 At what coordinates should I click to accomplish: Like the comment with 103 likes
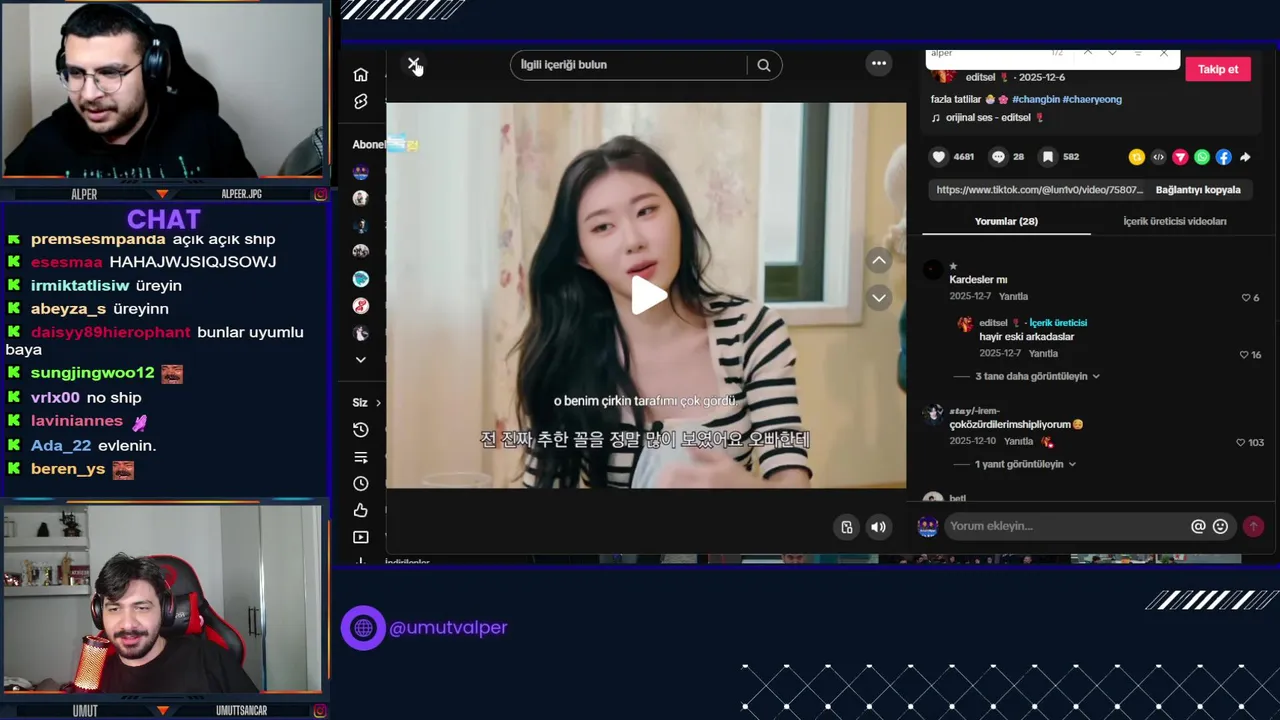point(1241,442)
